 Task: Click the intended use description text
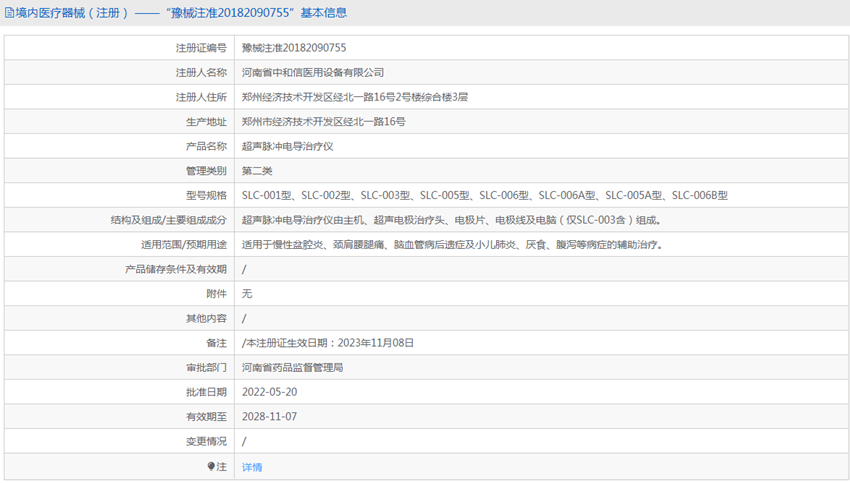pyautogui.click(x=452, y=245)
